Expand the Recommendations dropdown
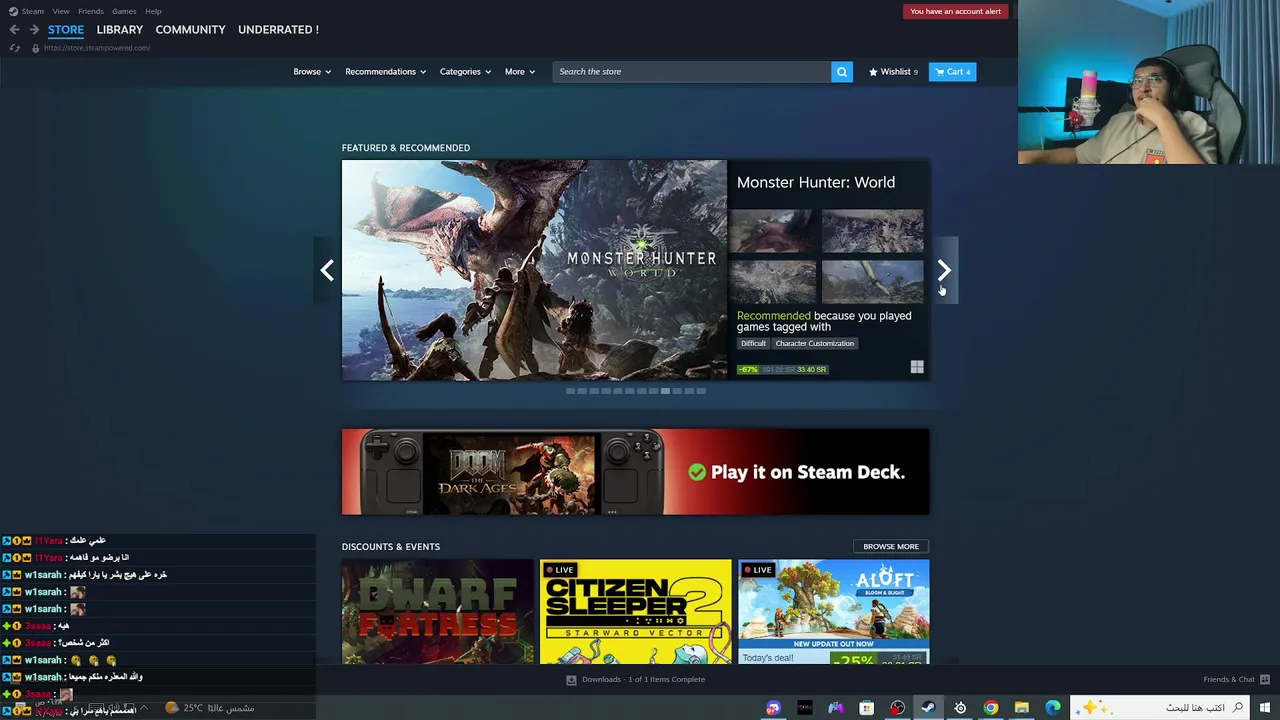The image size is (1280, 720). [385, 72]
